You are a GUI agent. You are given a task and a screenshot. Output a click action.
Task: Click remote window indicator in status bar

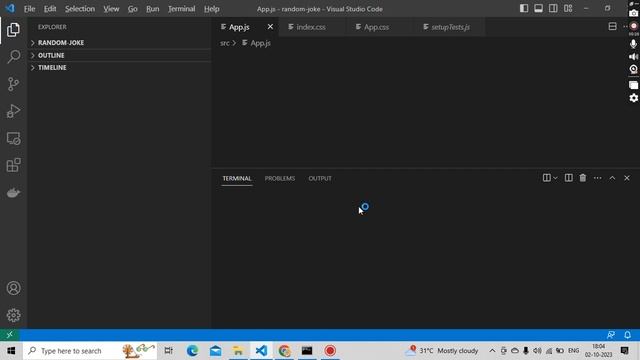coord(9,335)
